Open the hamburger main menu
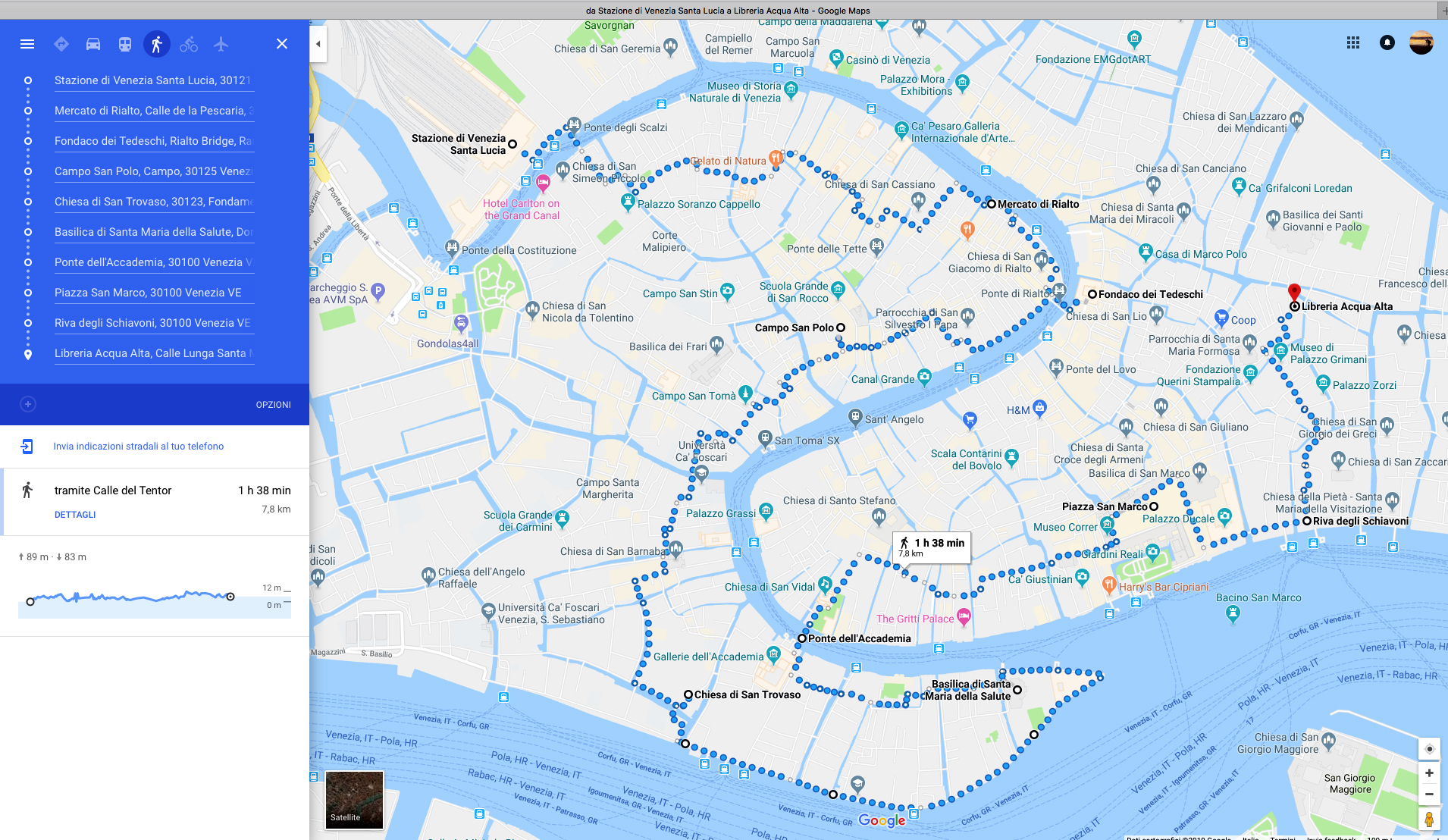Screen dimensions: 1448x840 click(x=27, y=44)
